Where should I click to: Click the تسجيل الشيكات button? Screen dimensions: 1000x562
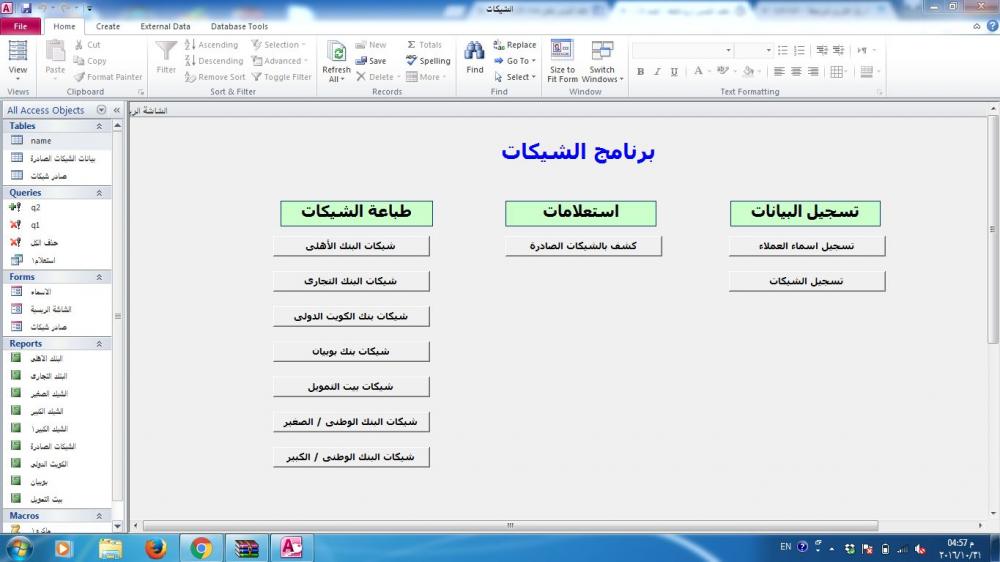tap(807, 281)
